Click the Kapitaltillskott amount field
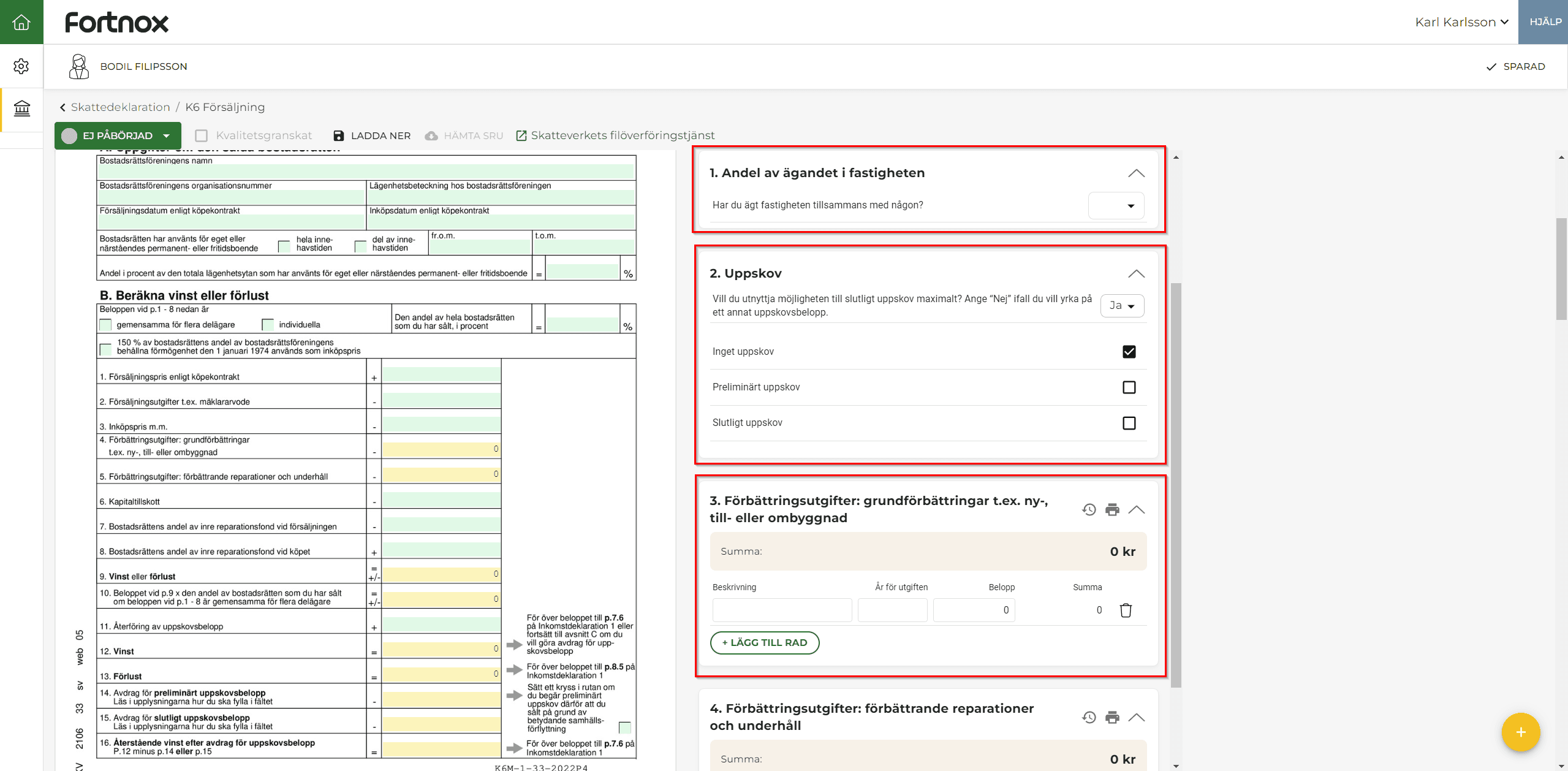 point(441,499)
